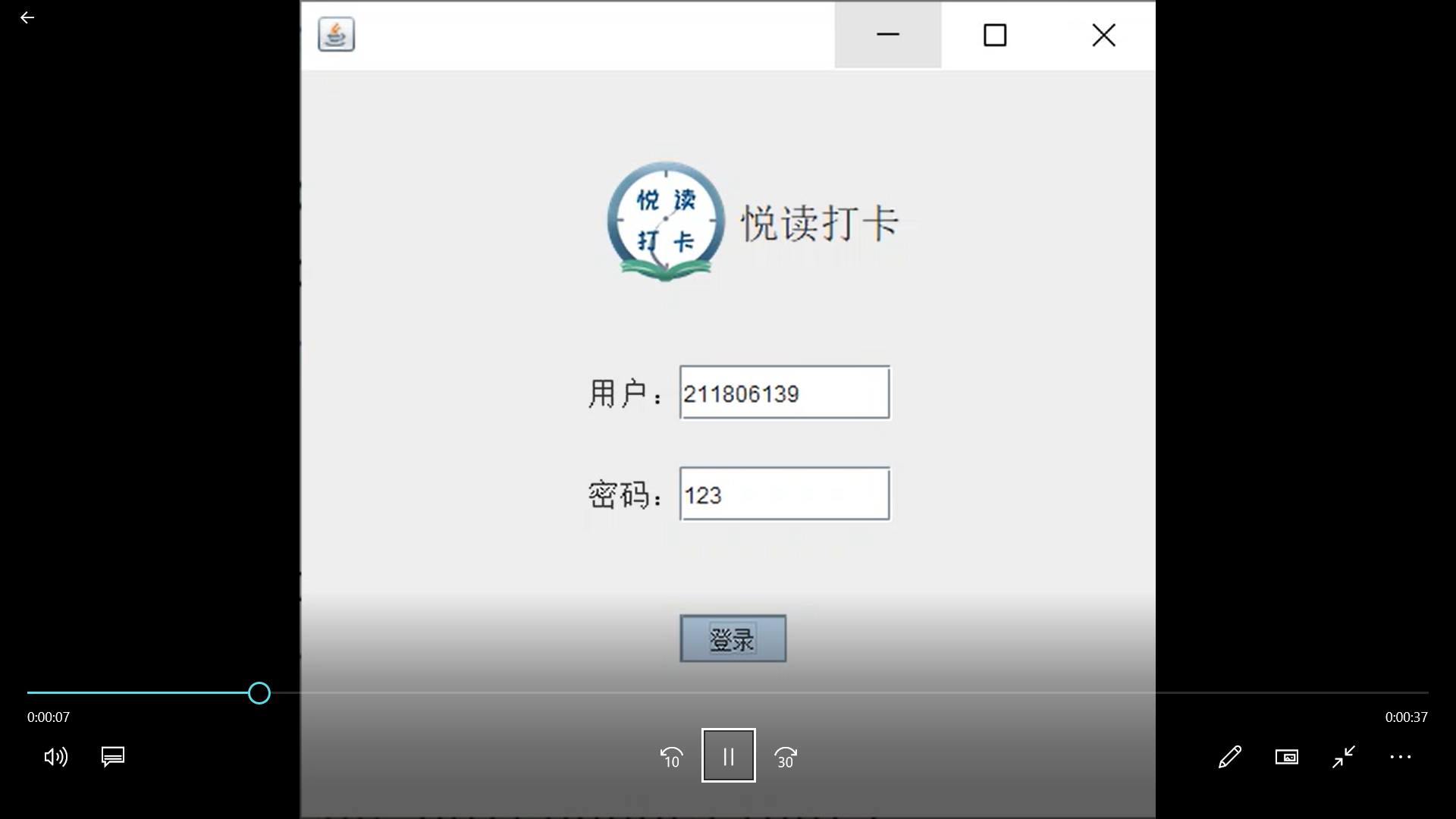
Task: Click the 密码 password input field
Action: [784, 494]
